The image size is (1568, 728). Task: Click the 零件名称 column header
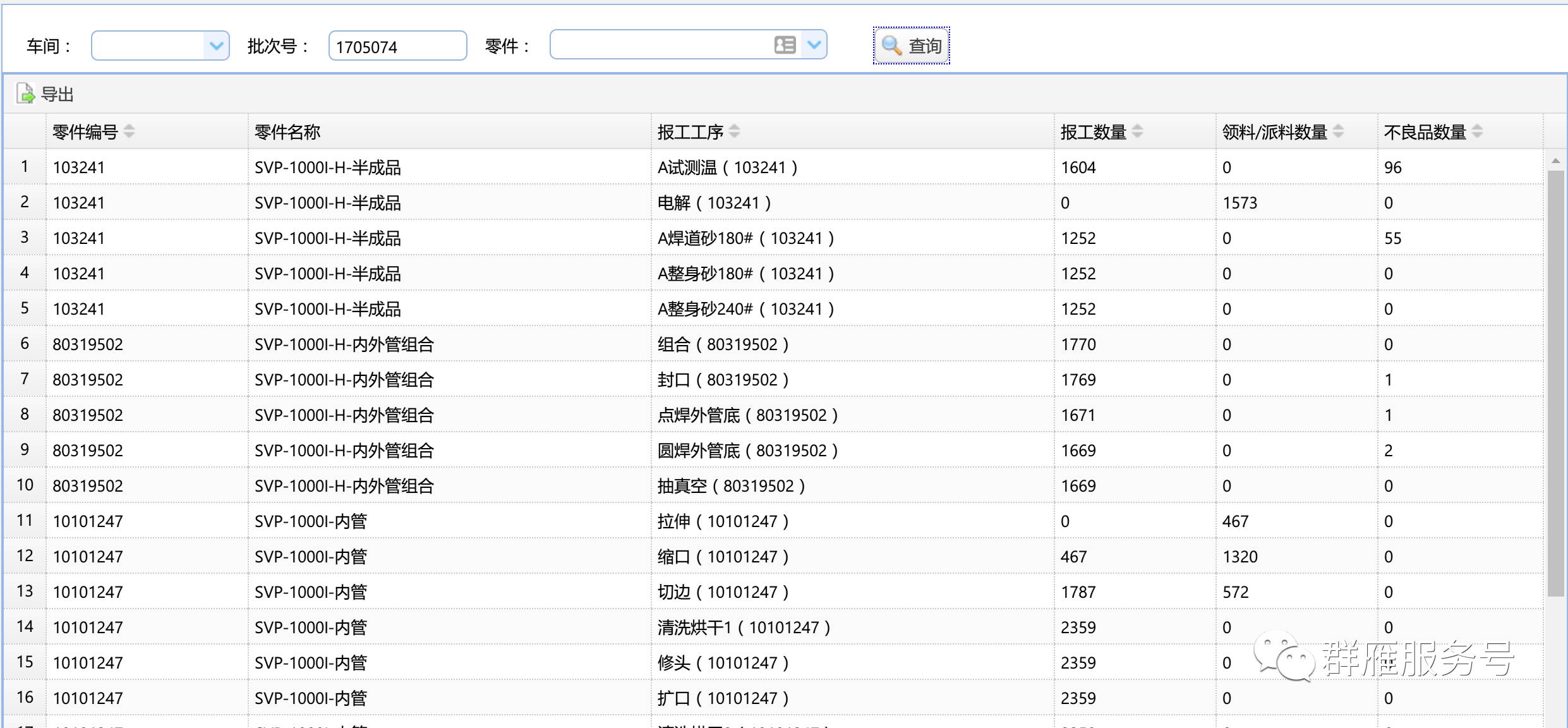tap(287, 131)
